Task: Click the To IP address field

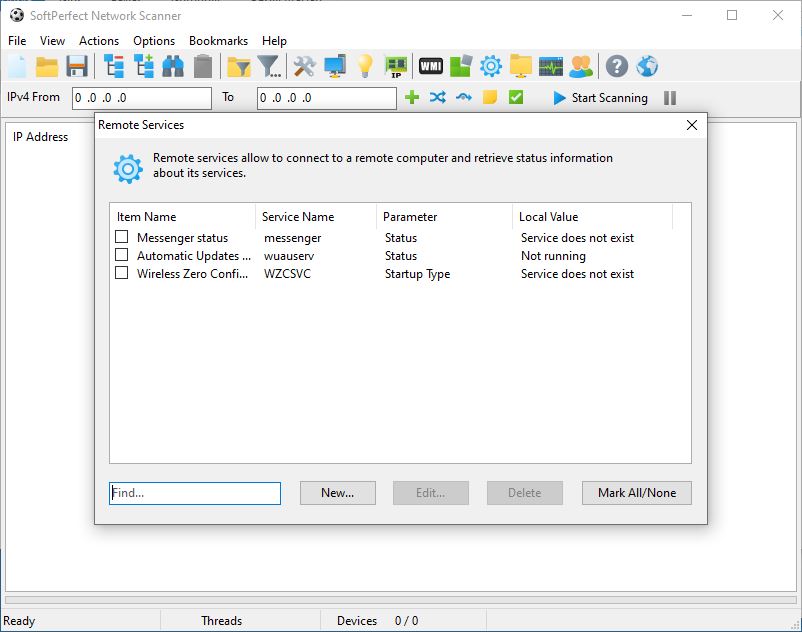Action: pyautogui.click(x=327, y=98)
